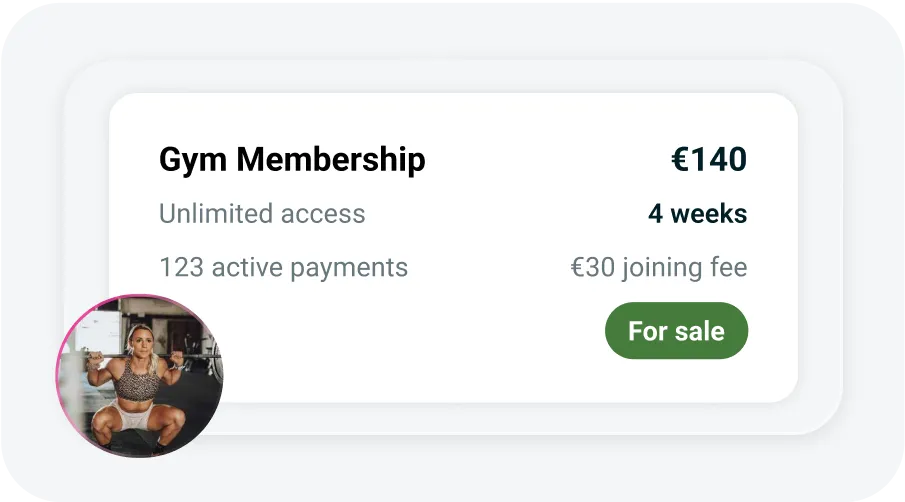
Task: Tap the euro sign in €140
Action: tap(681, 160)
